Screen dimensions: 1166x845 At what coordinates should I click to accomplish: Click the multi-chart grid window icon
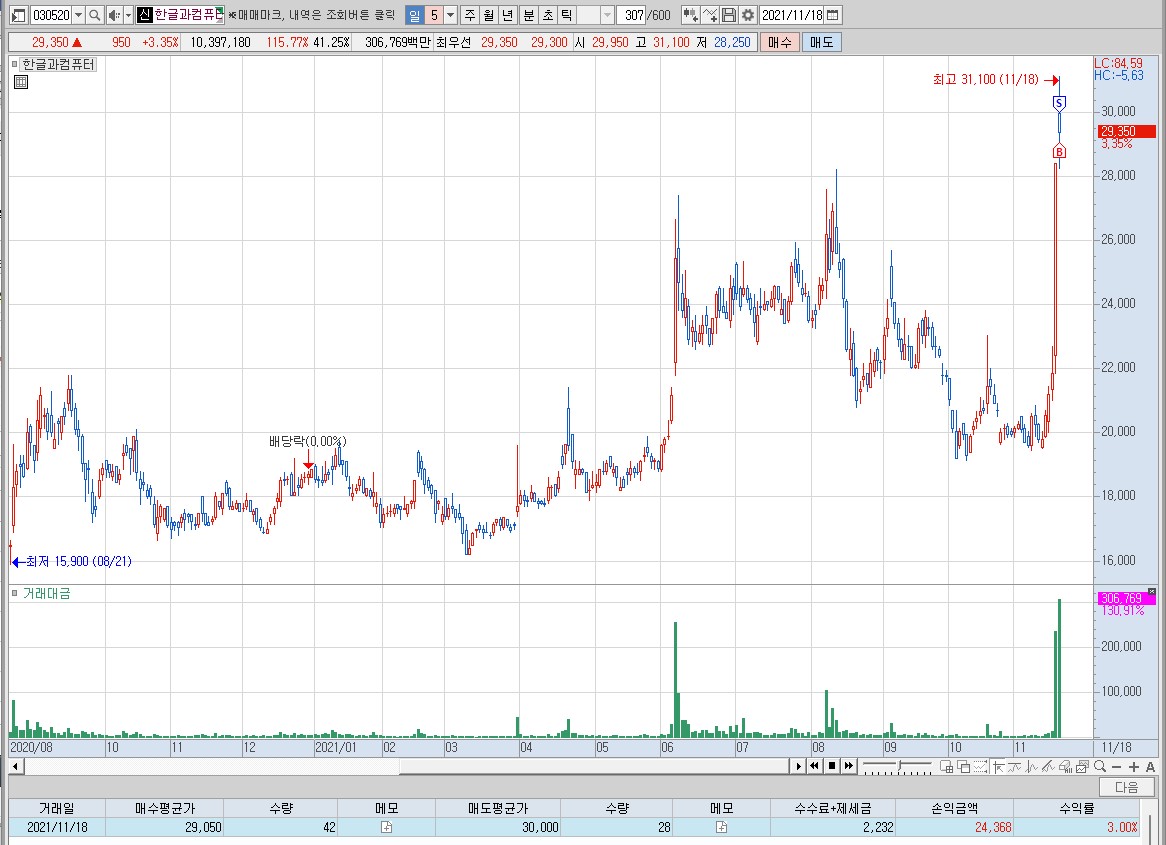tap(947, 767)
